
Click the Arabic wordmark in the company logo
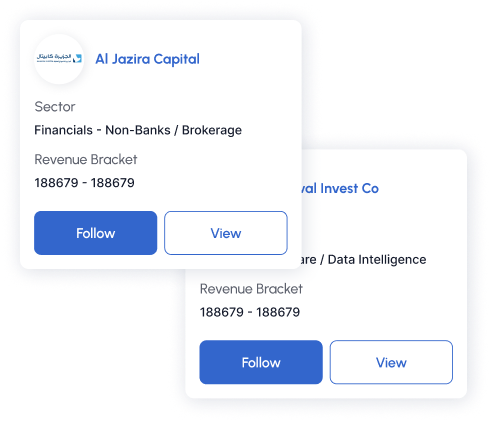pyautogui.click(x=54, y=58)
